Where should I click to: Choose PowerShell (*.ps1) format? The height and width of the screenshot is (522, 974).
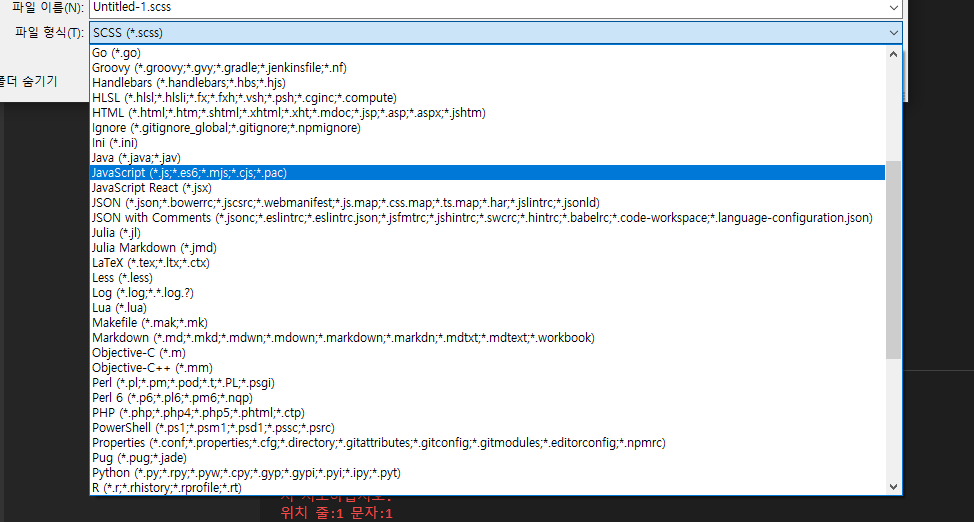tap(488, 428)
